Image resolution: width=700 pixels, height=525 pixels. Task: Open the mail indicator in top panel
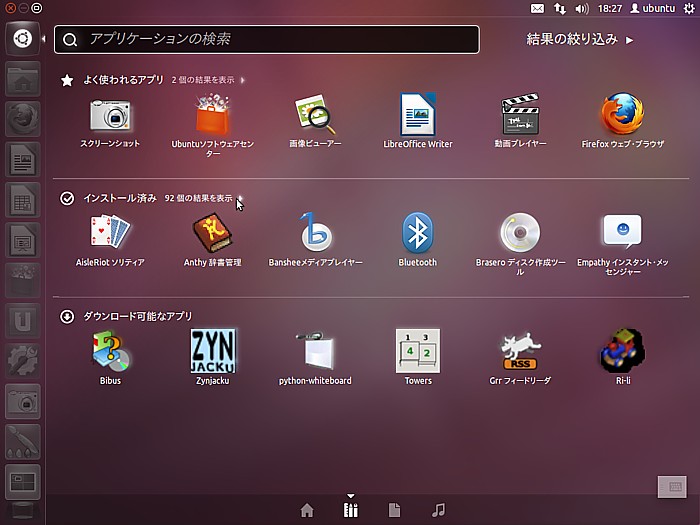tap(538, 8)
